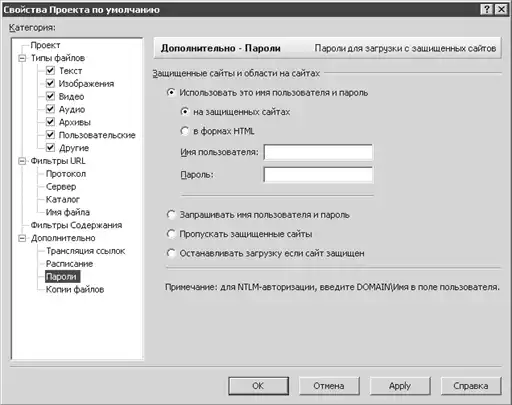Close the project properties dialog
This screenshot has height=405, width=512.
point(501,9)
